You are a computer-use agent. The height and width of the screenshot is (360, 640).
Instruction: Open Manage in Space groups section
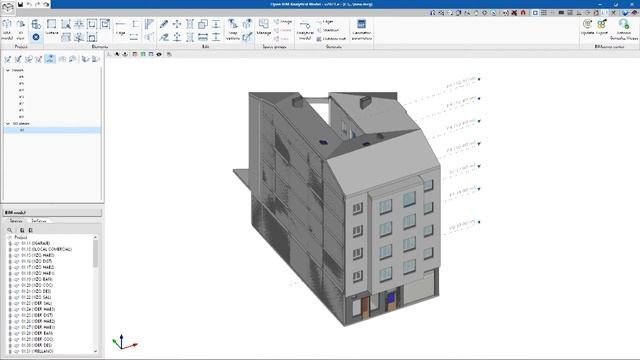(264, 27)
